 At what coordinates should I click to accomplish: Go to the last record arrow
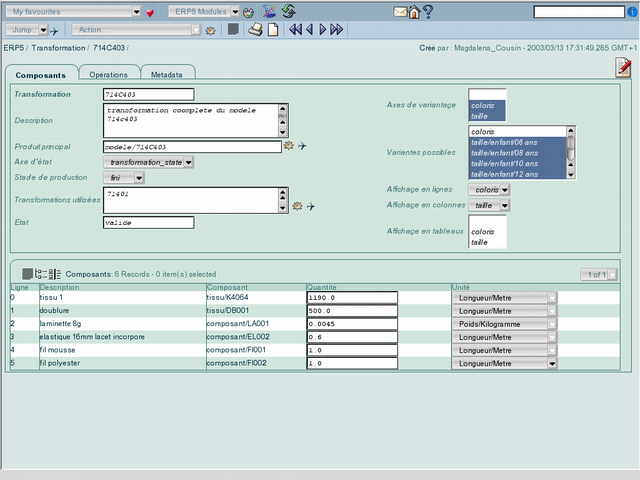[337, 30]
